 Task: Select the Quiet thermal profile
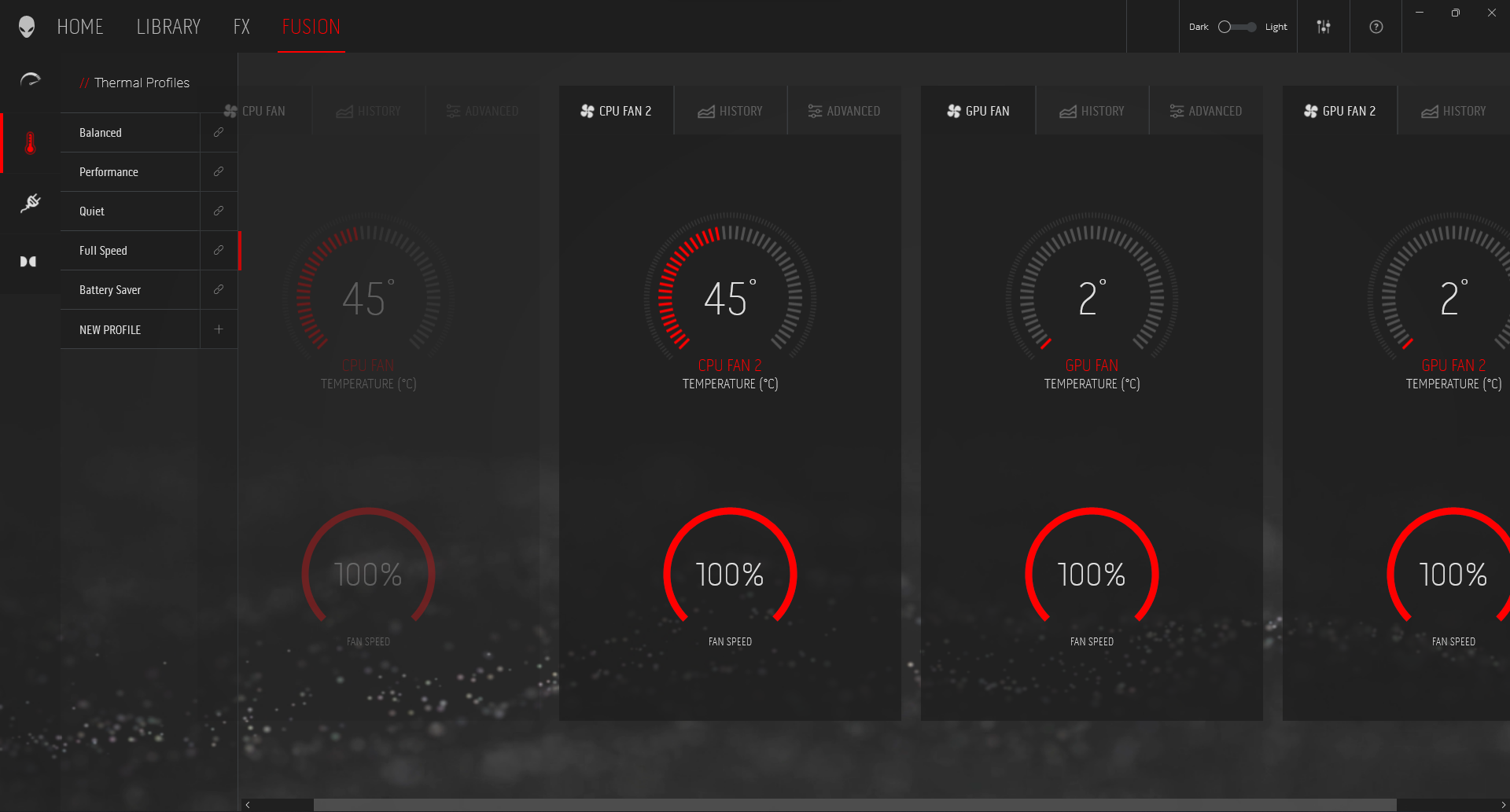[x=131, y=211]
